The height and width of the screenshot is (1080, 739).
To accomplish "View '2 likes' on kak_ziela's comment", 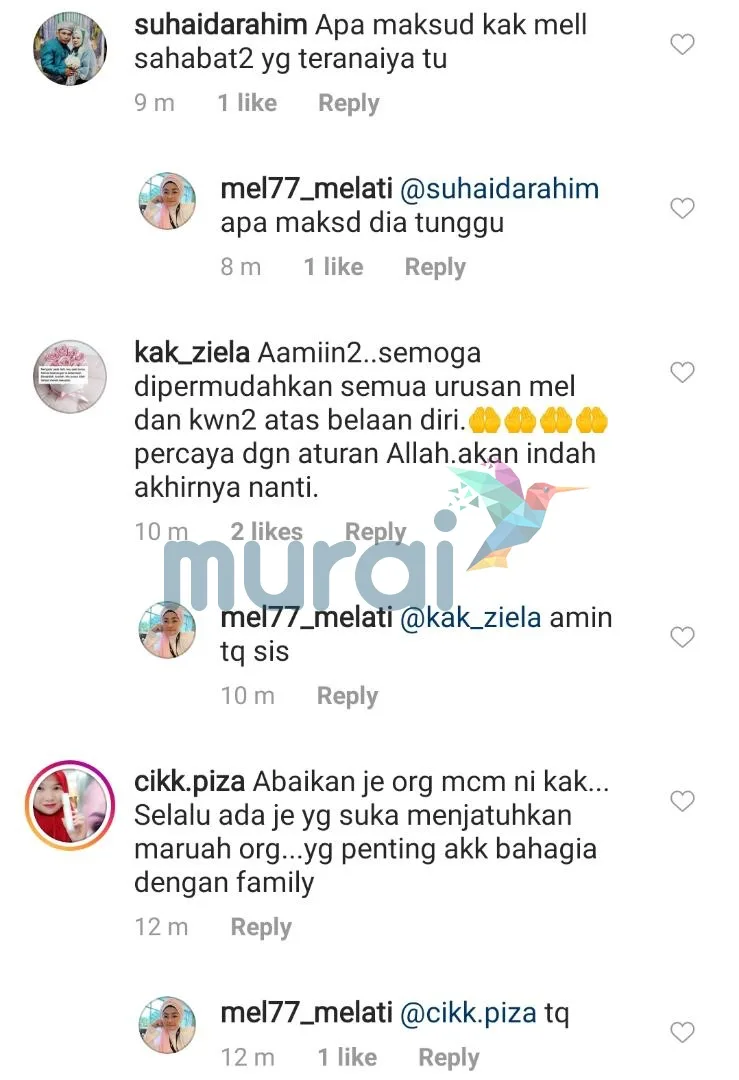I will tap(267, 532).
